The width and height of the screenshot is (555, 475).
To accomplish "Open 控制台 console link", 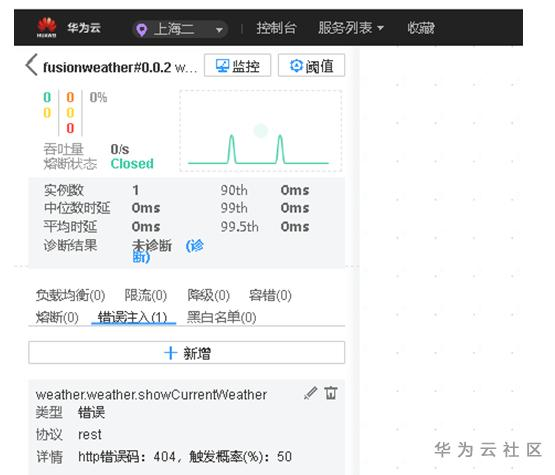I will [276, 28].
